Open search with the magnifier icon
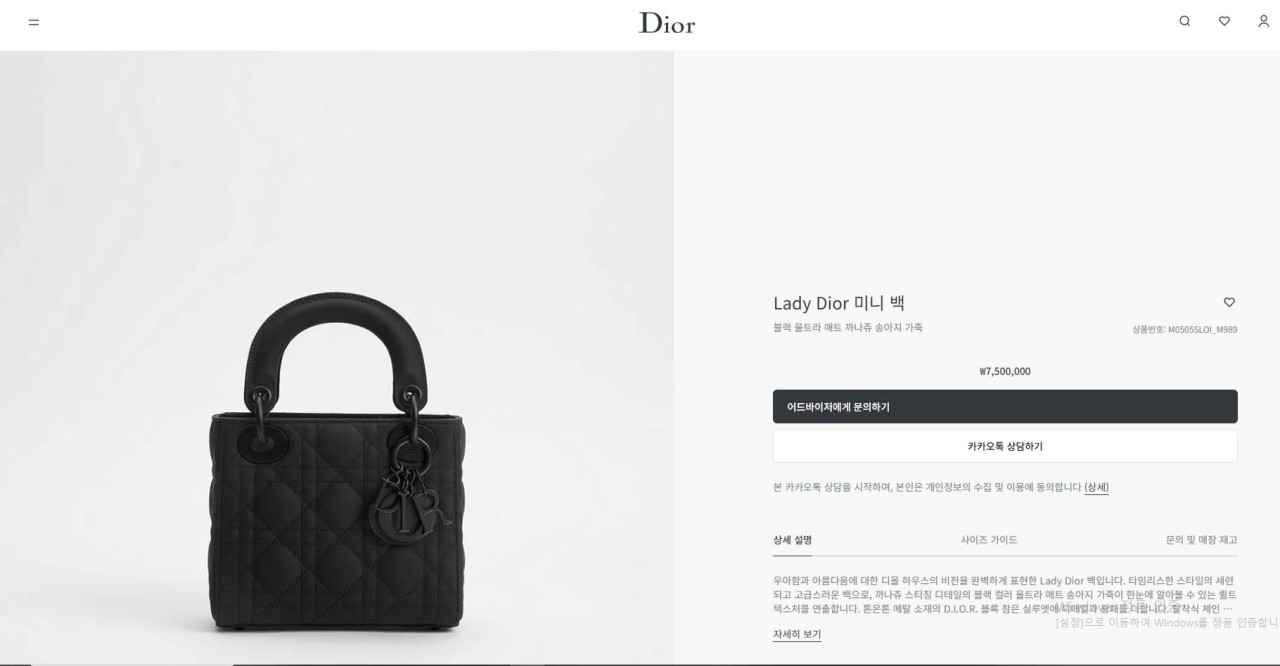Viewport: 1280px width, 666px height. click(x=1185, y=21)
